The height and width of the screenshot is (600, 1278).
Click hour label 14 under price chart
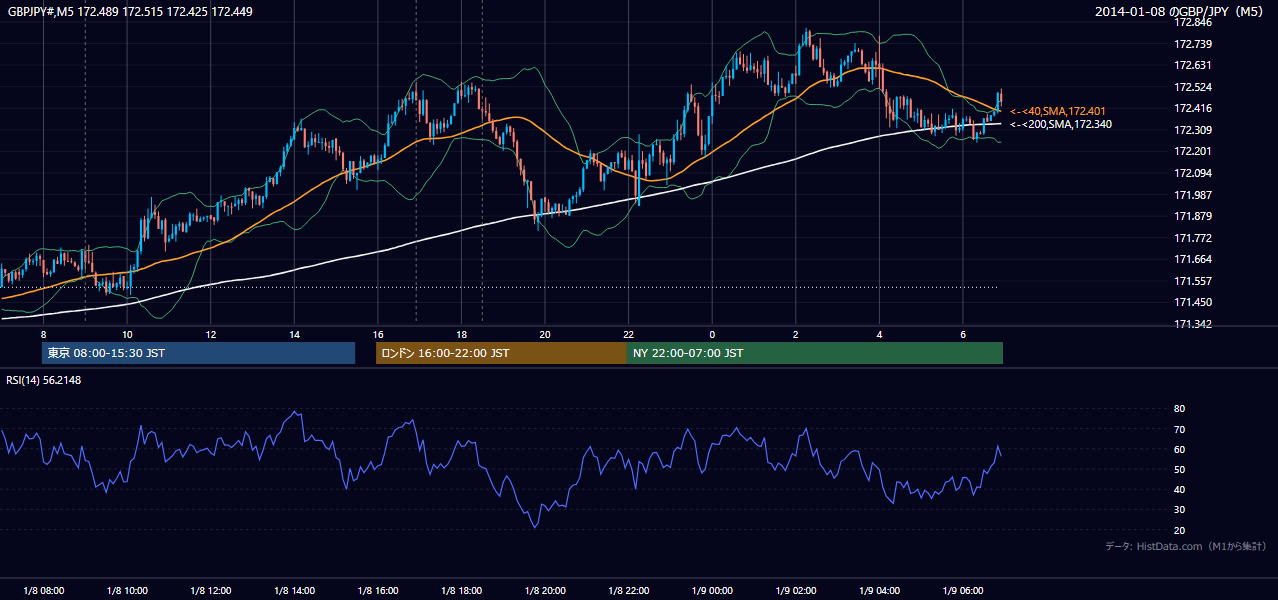[294, 334]
